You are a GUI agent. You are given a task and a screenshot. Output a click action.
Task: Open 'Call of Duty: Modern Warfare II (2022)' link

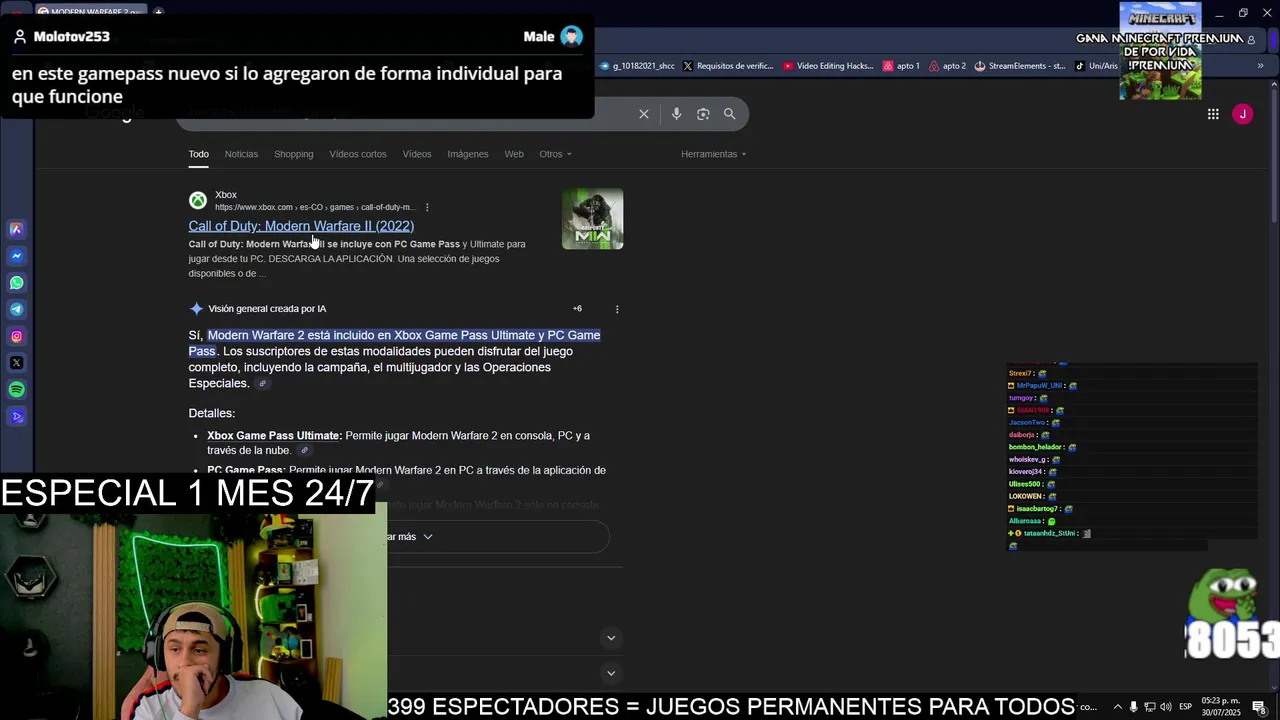pyautogui.click(x=301, y=226)
